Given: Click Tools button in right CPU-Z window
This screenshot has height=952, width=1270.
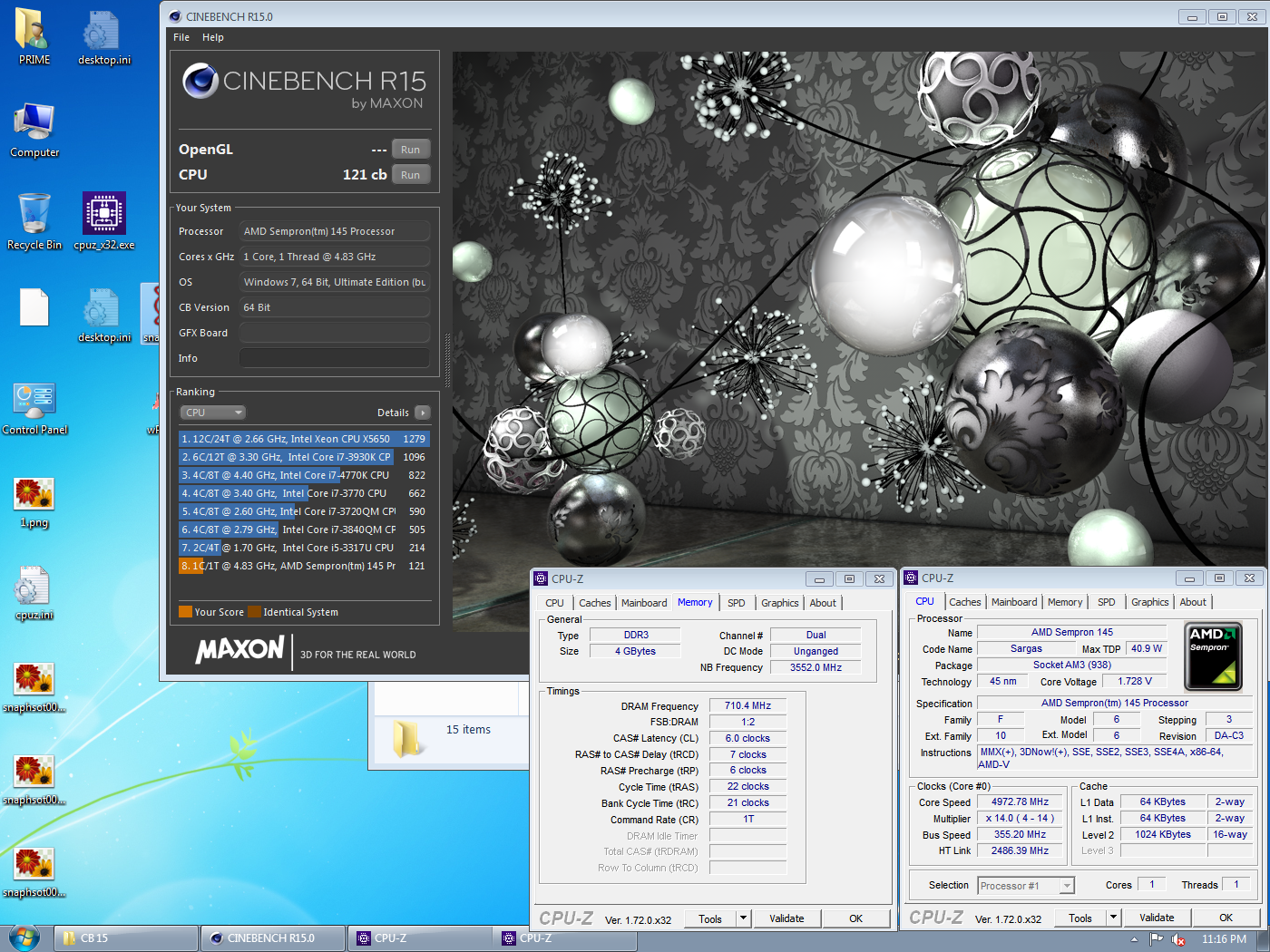Looking at the screenshot, I should (1080, 918).
